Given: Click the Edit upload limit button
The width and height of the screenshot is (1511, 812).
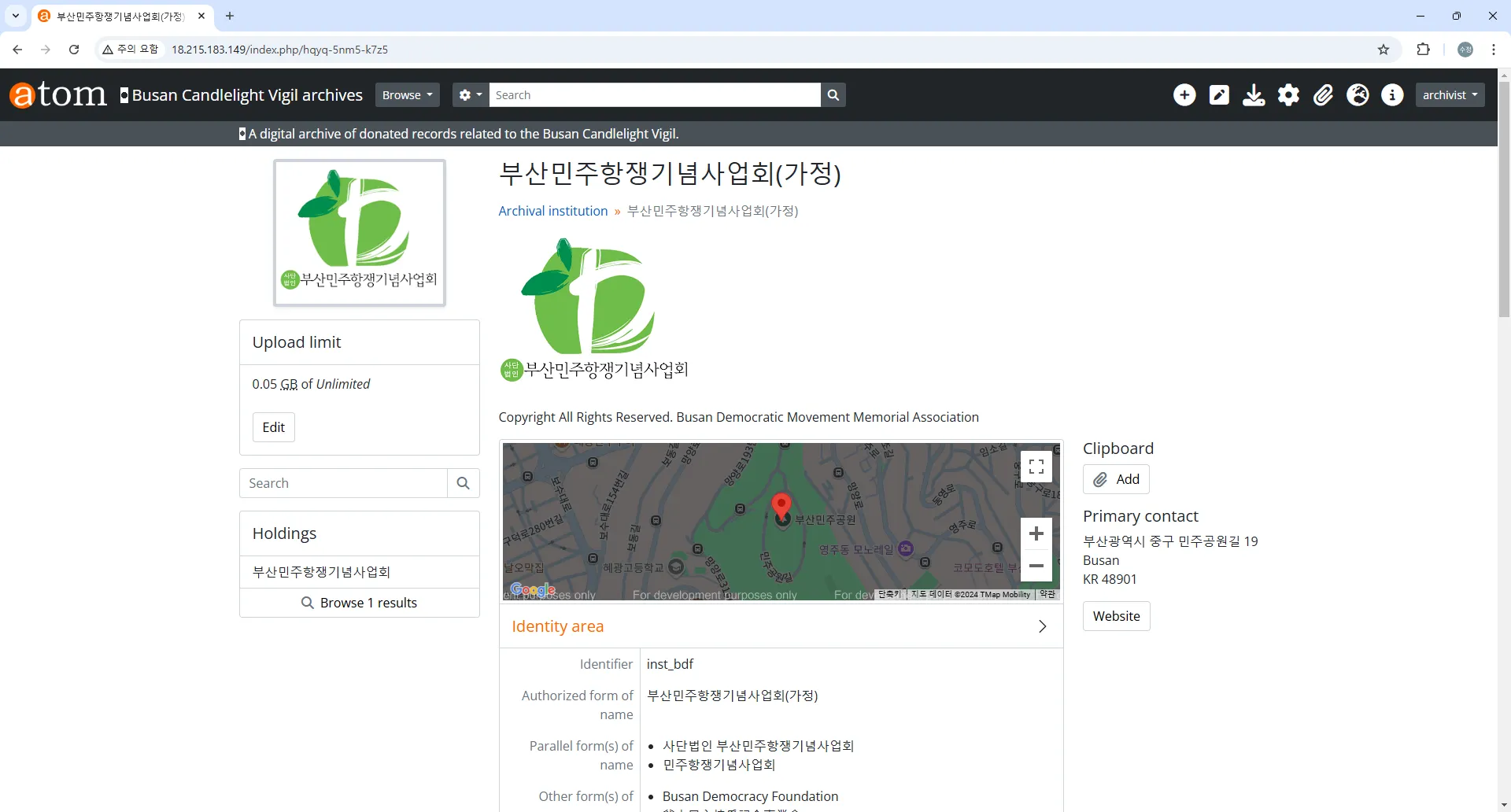Looking at the screenshot, I should [x=274, y=427].
